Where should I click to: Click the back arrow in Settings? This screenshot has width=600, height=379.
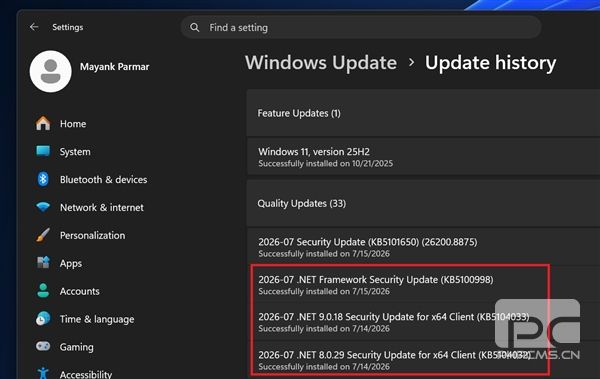coord(34,27)
